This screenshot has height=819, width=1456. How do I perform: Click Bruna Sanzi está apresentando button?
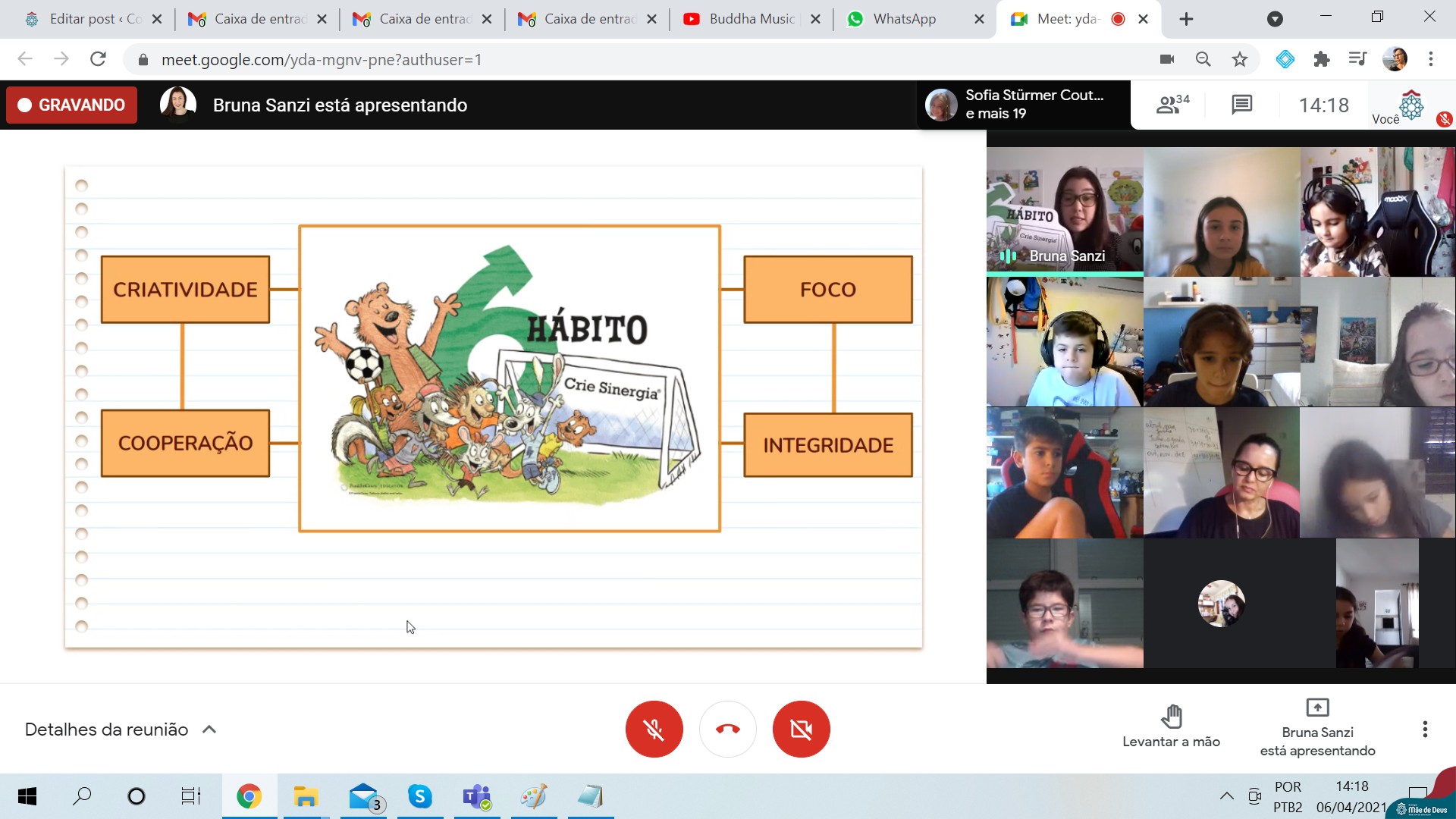(x=1317, y=729)
